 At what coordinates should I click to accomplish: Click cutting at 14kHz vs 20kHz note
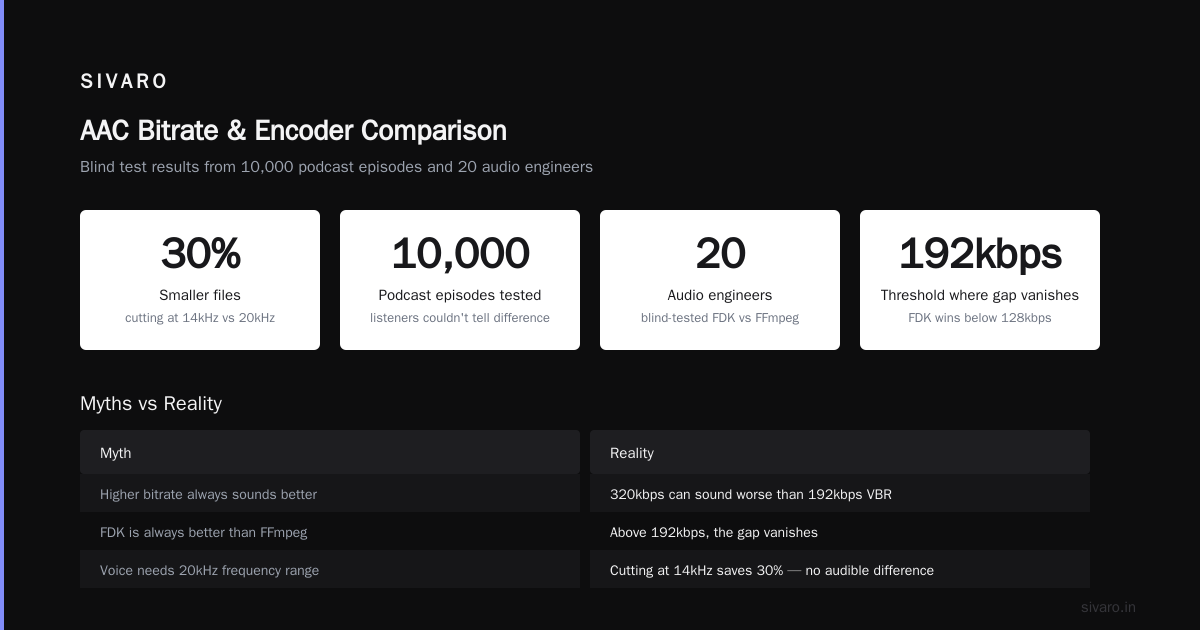point(200,318)
